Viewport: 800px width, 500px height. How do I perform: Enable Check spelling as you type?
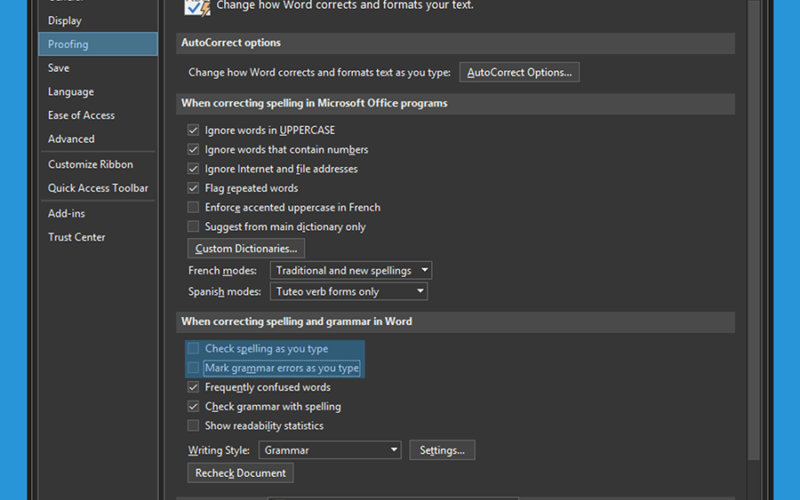[x=193, y=348]
